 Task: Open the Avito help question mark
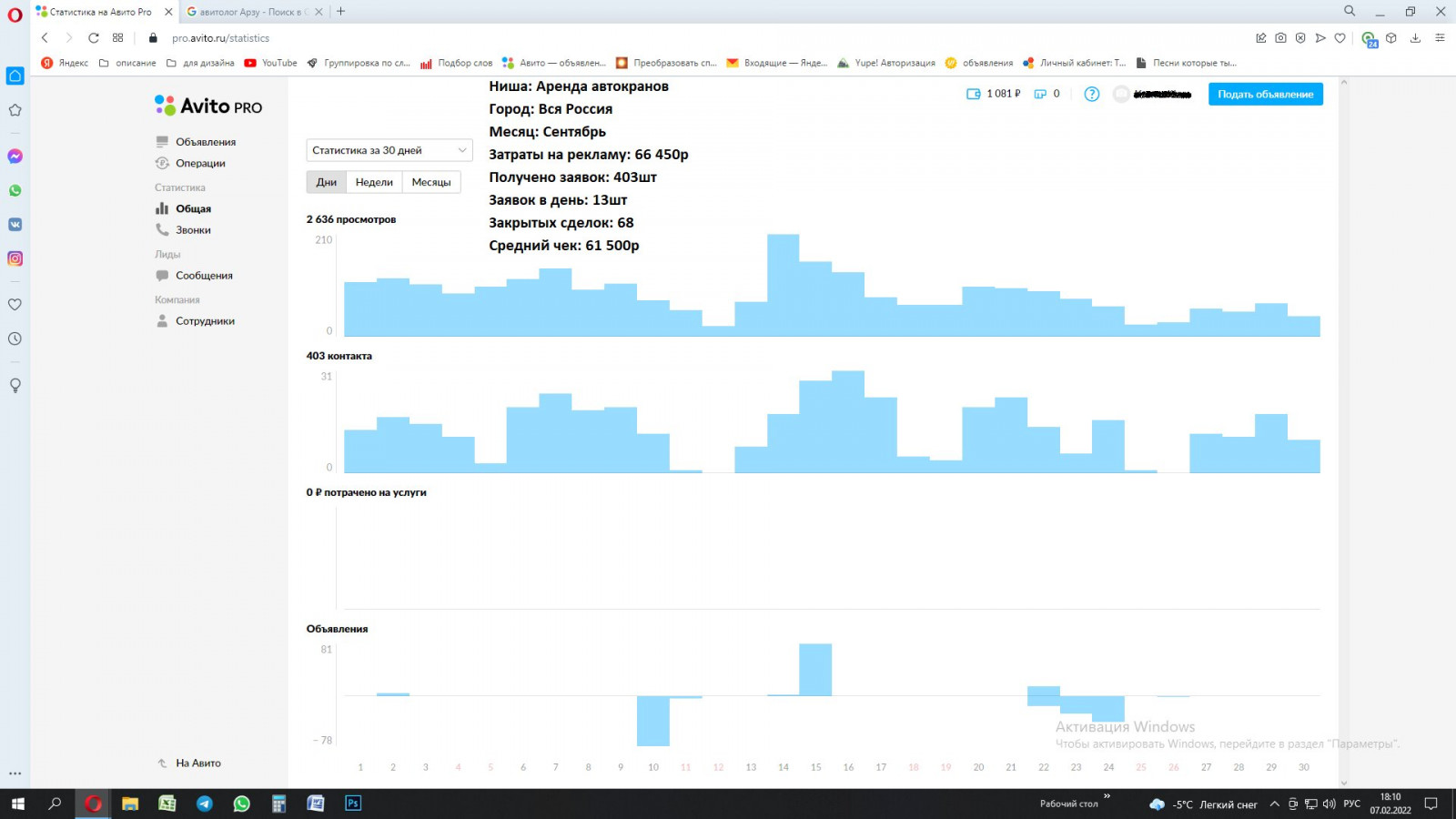1092,94
